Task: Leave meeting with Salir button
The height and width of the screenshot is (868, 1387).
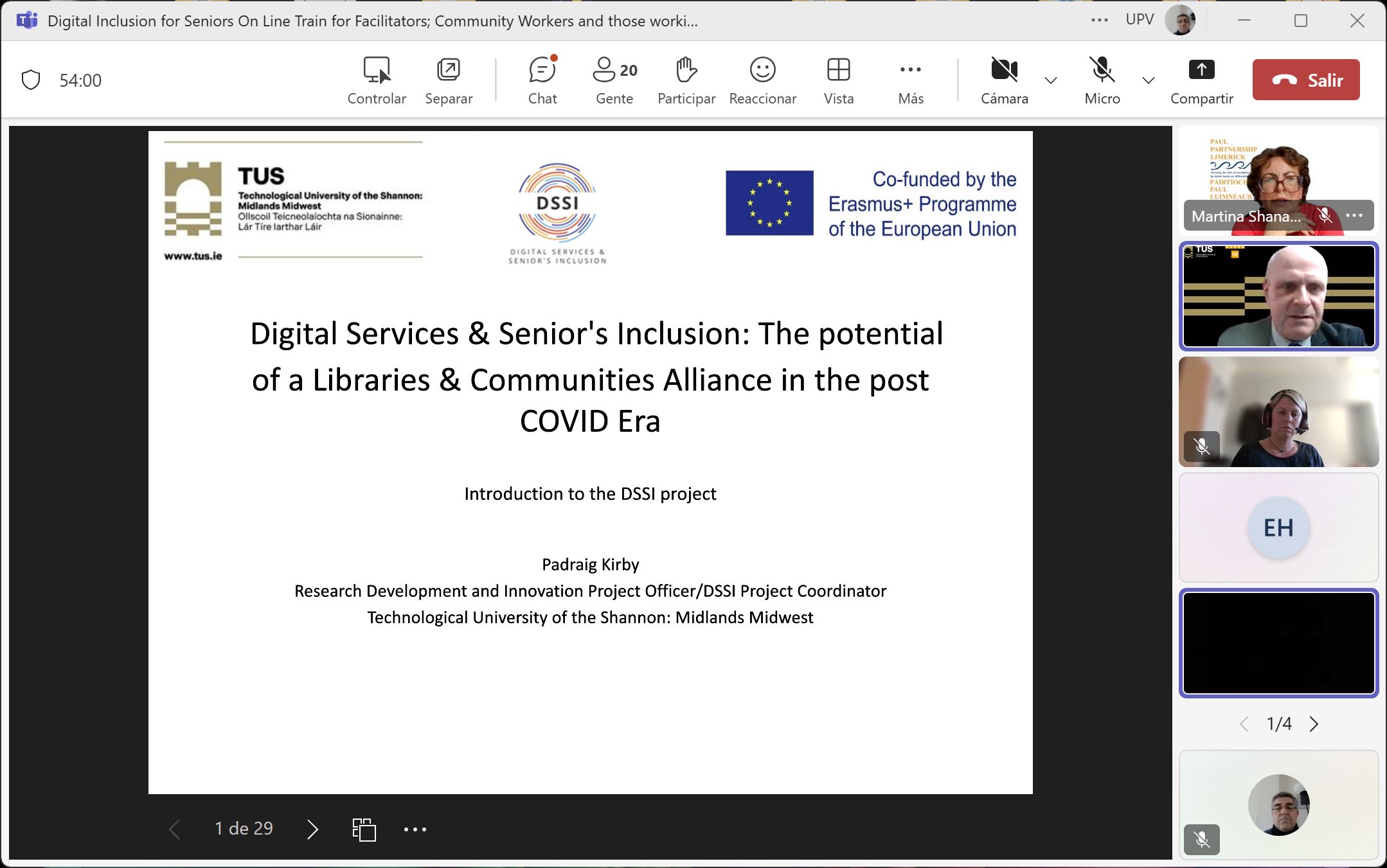Action: click(1305, 80)
